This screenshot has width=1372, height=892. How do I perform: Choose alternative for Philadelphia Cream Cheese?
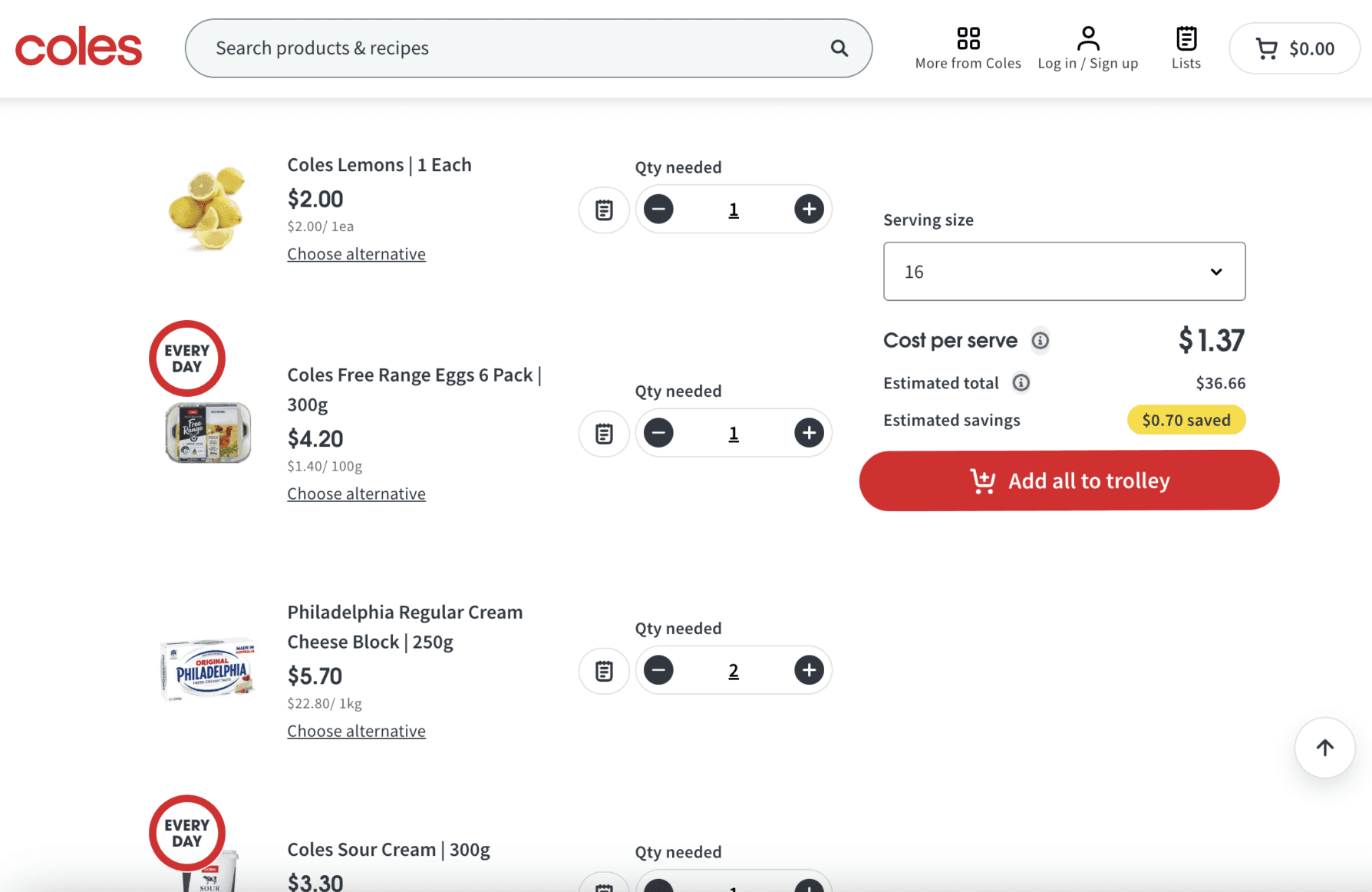coord(356,731)
